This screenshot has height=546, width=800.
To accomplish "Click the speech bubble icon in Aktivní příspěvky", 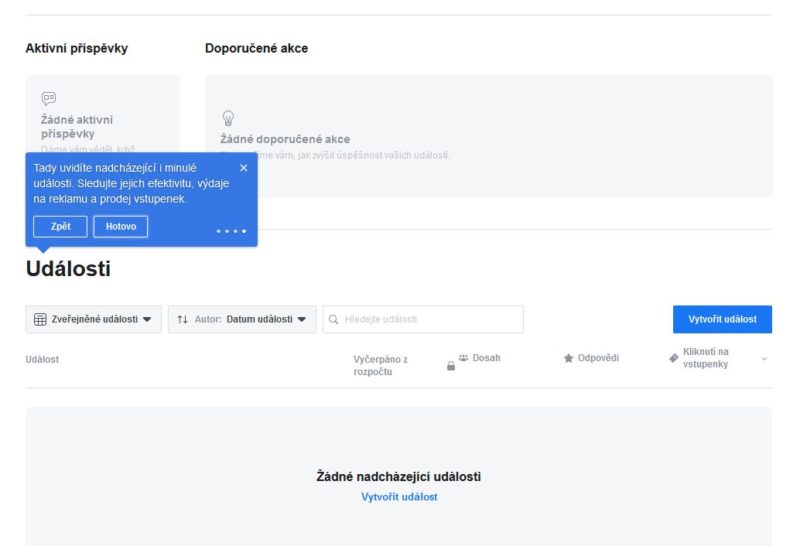I will pyautogui.click(x=49, y=98).
